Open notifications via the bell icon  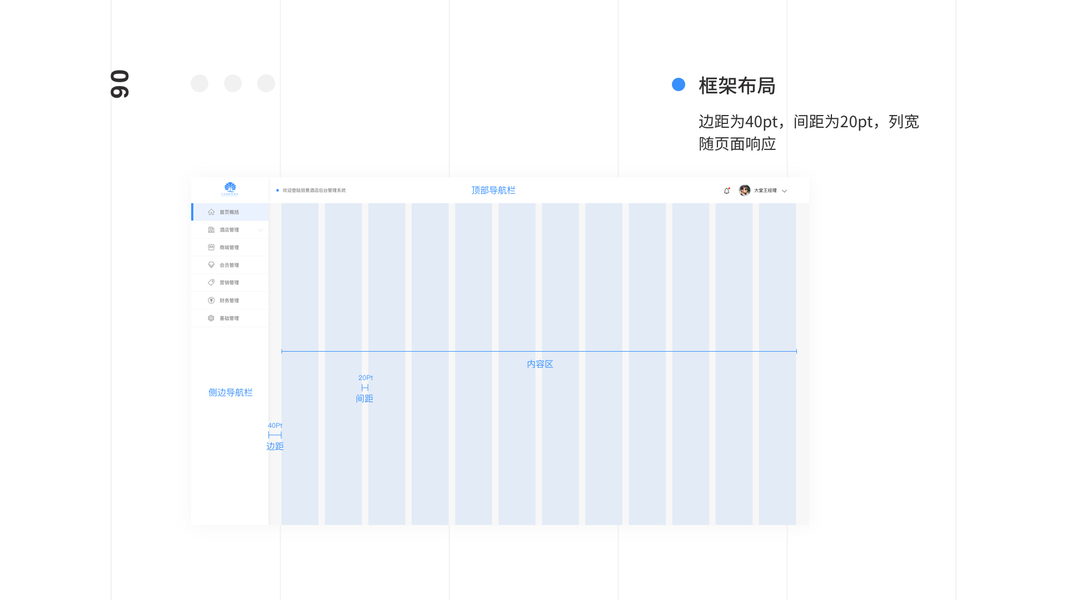(x=727, y=190)
